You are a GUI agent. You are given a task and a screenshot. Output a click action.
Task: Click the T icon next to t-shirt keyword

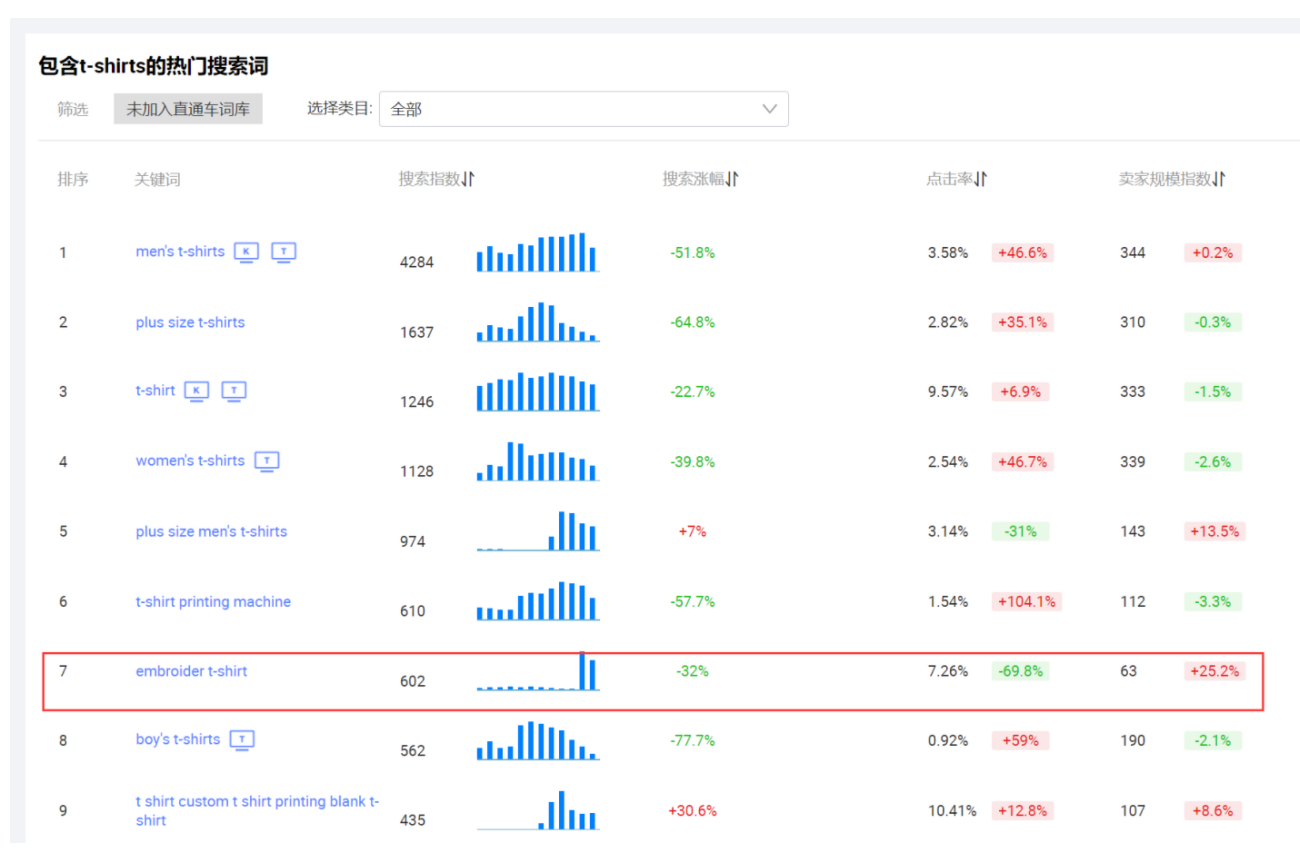click(x=234, y=391)
